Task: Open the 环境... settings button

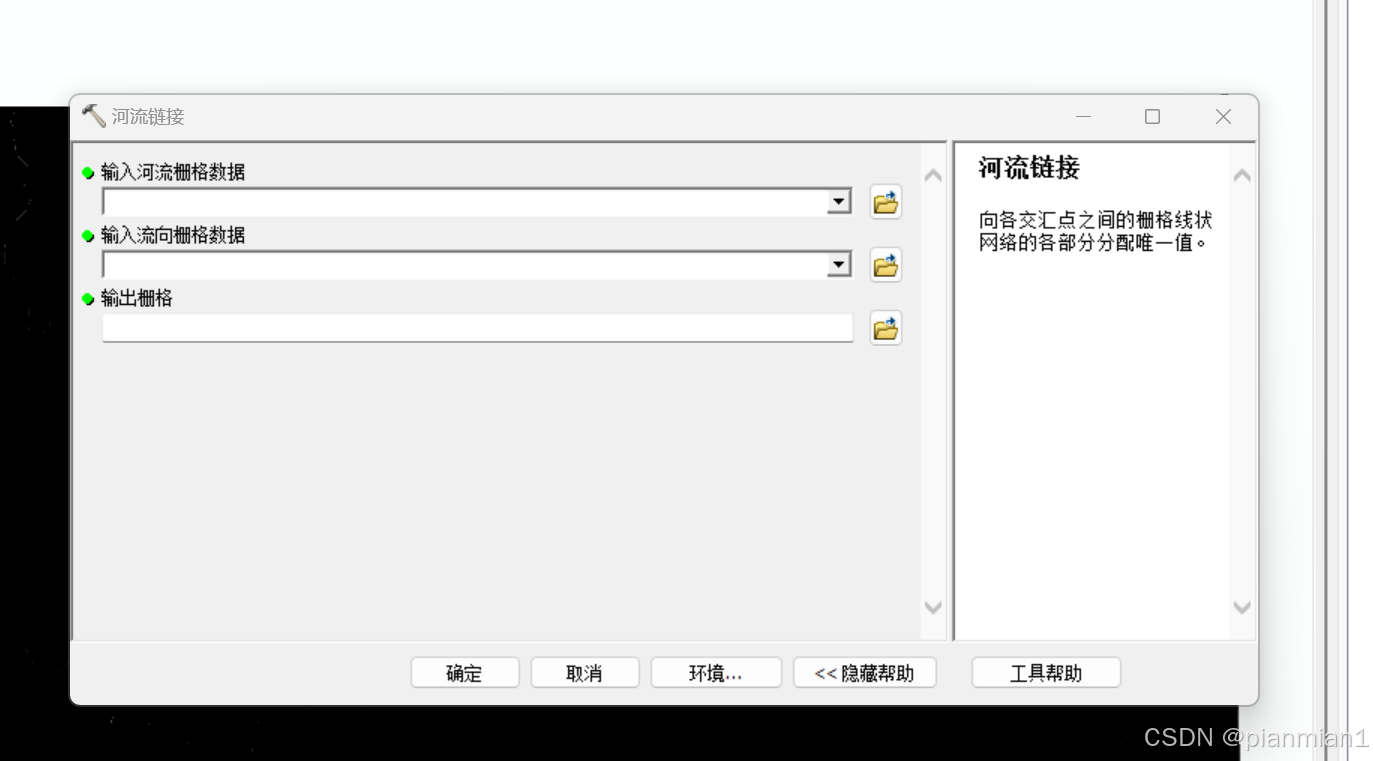Action: tap(716, 673)
